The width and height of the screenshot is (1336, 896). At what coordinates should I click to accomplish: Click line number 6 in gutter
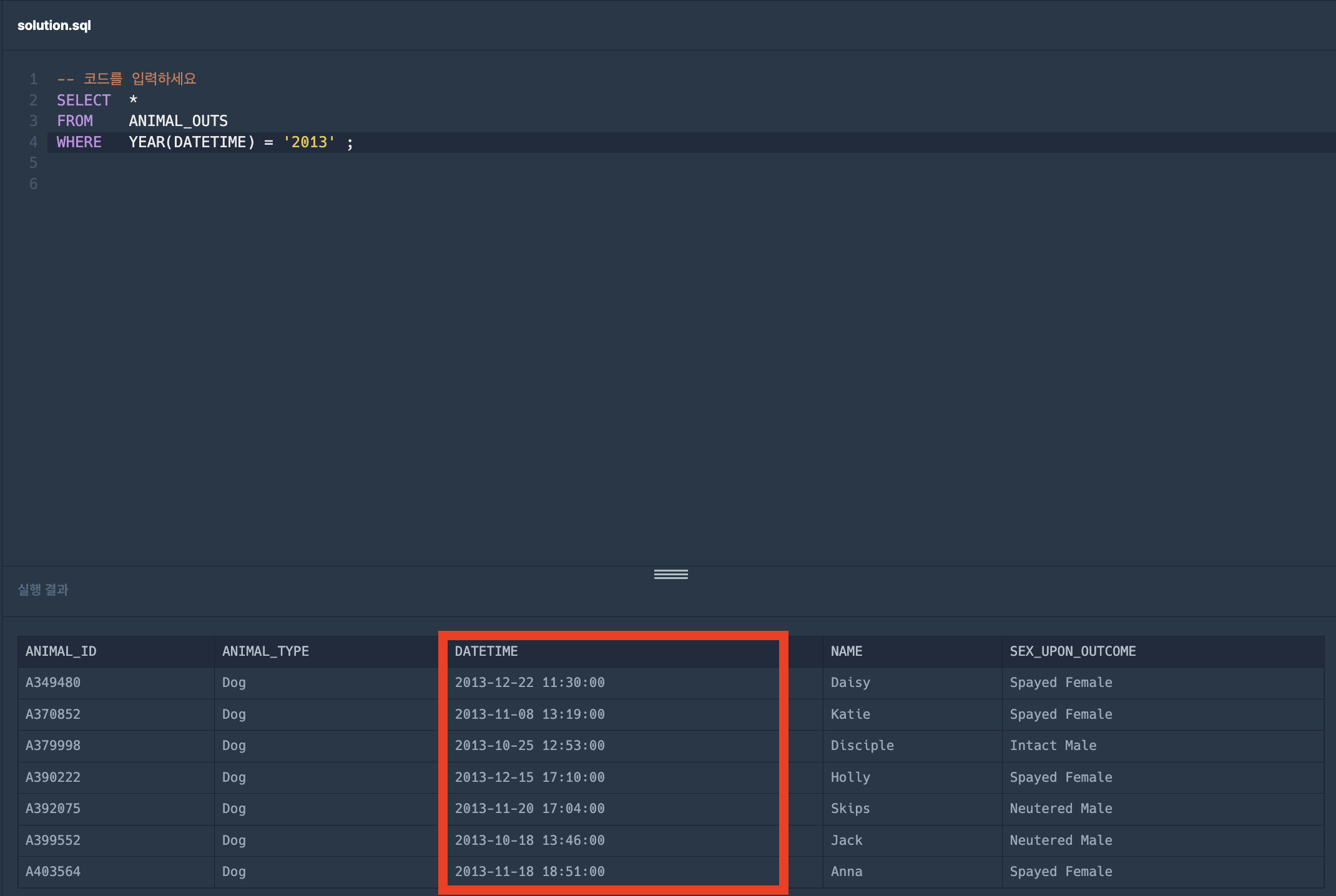point(33,184)
